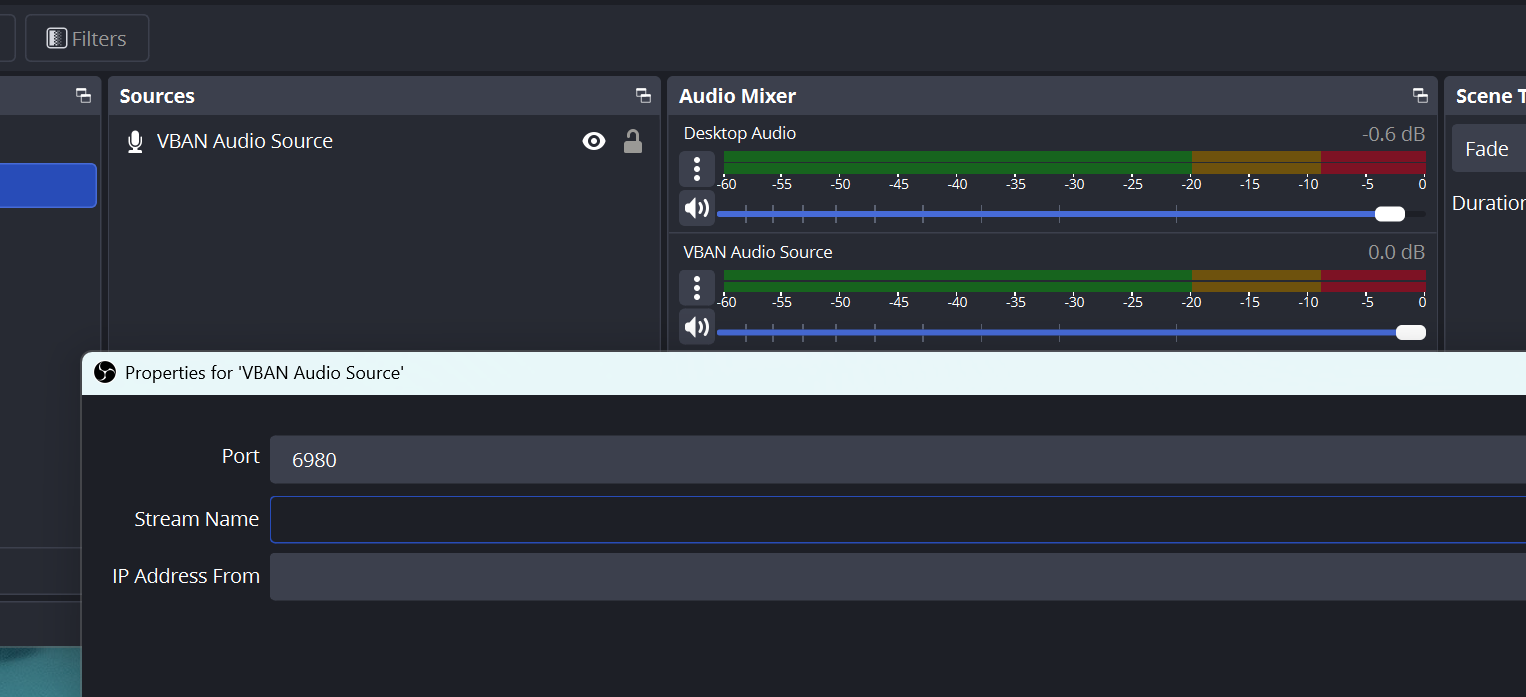The width and height of the screenshot is (1526, 697).
Task: Select the highlighted scene in Scenes list
Action: (47, 186)
